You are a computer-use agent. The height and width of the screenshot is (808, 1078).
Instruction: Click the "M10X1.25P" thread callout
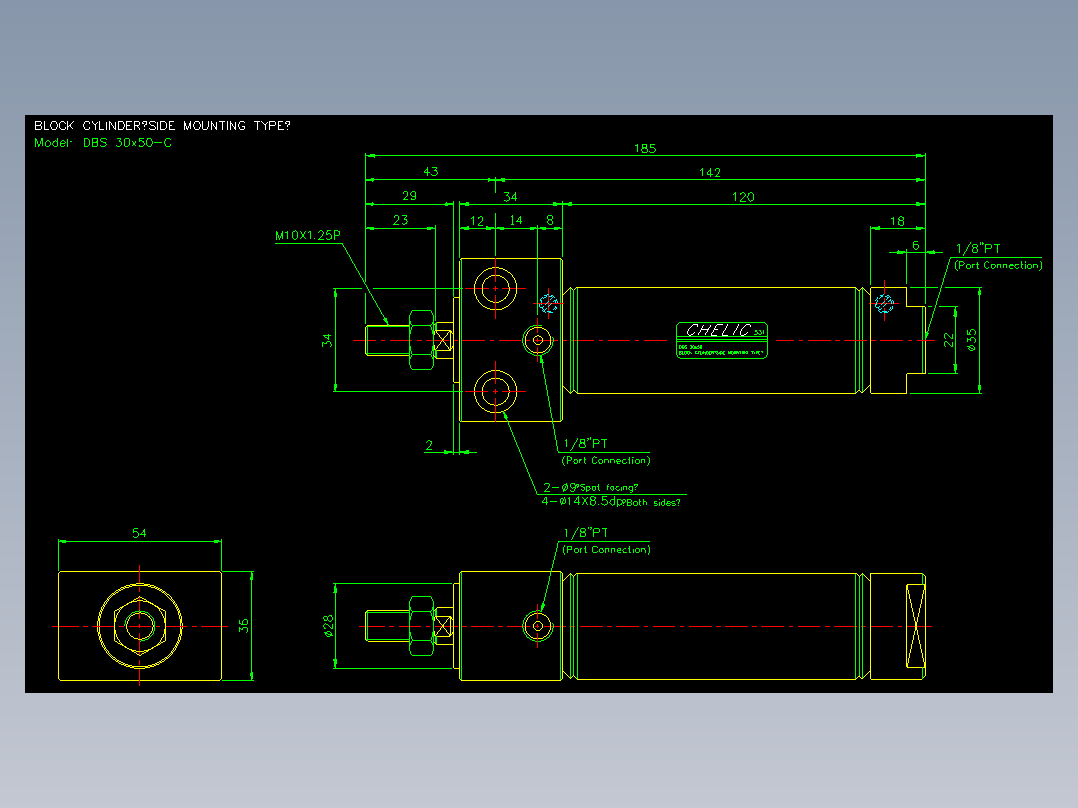pos(308,235)
